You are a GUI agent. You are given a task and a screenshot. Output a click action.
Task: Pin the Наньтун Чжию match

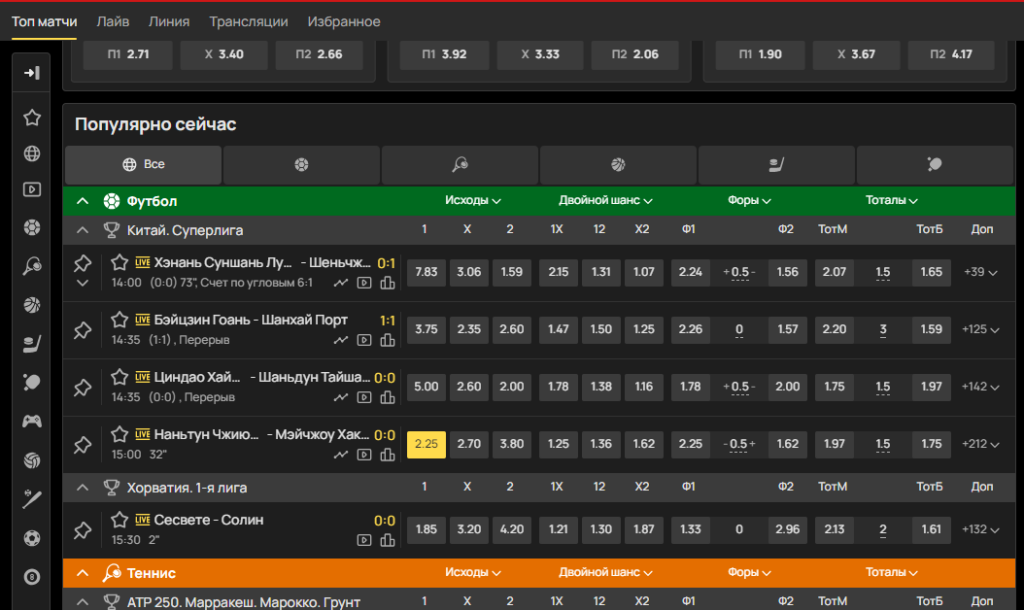[x=82, y=445]
